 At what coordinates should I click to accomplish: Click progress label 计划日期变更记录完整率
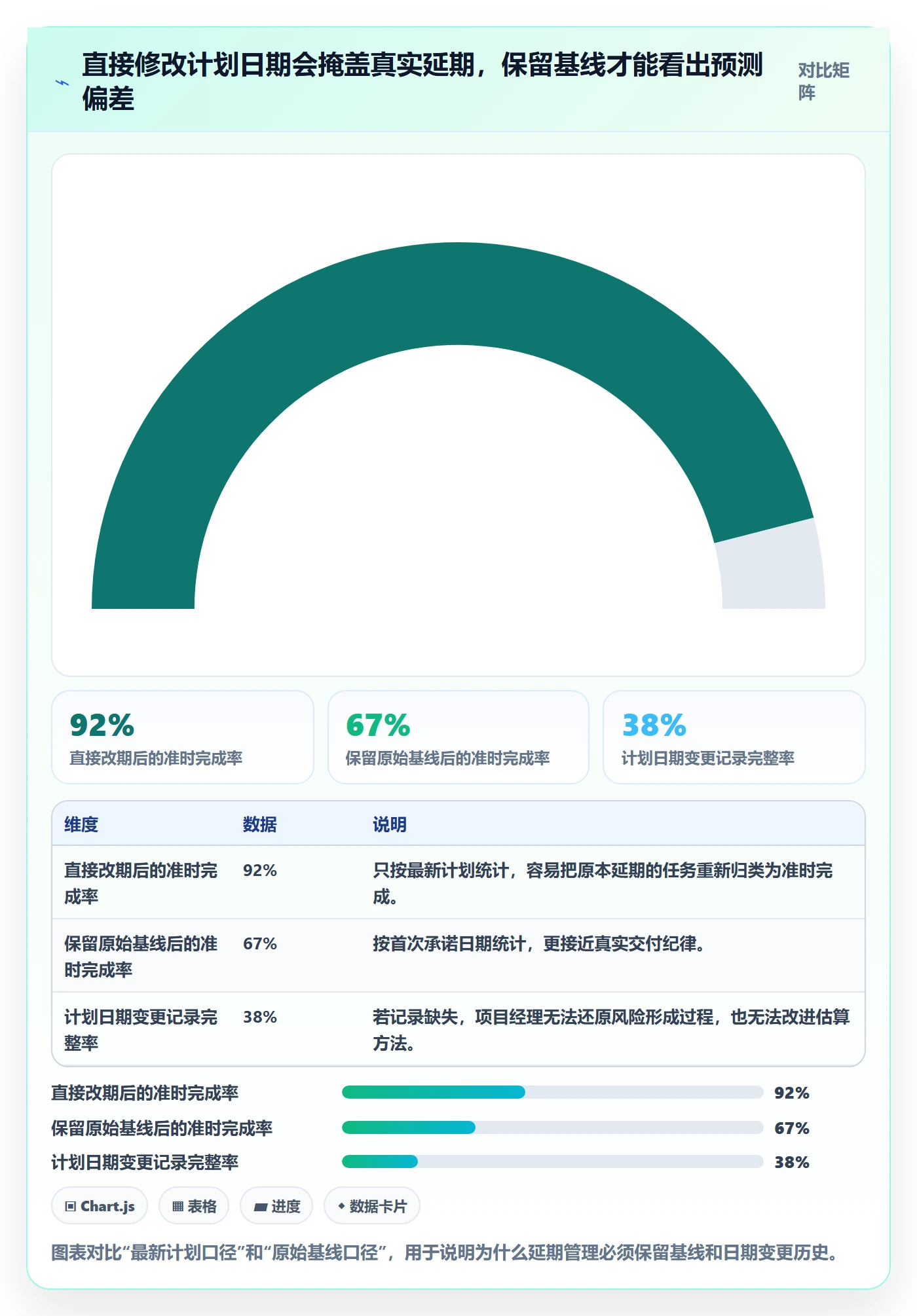pyautogui.click(x=145, y=1162)
